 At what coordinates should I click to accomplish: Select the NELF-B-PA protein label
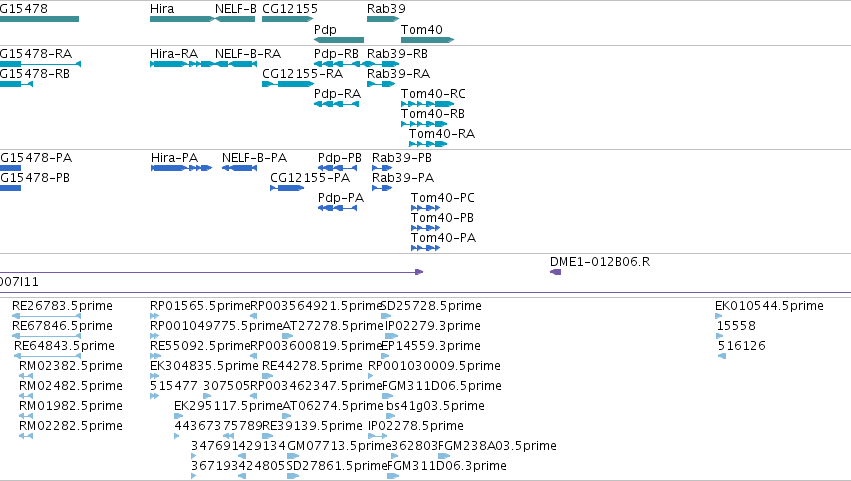(x=254, y=158)
